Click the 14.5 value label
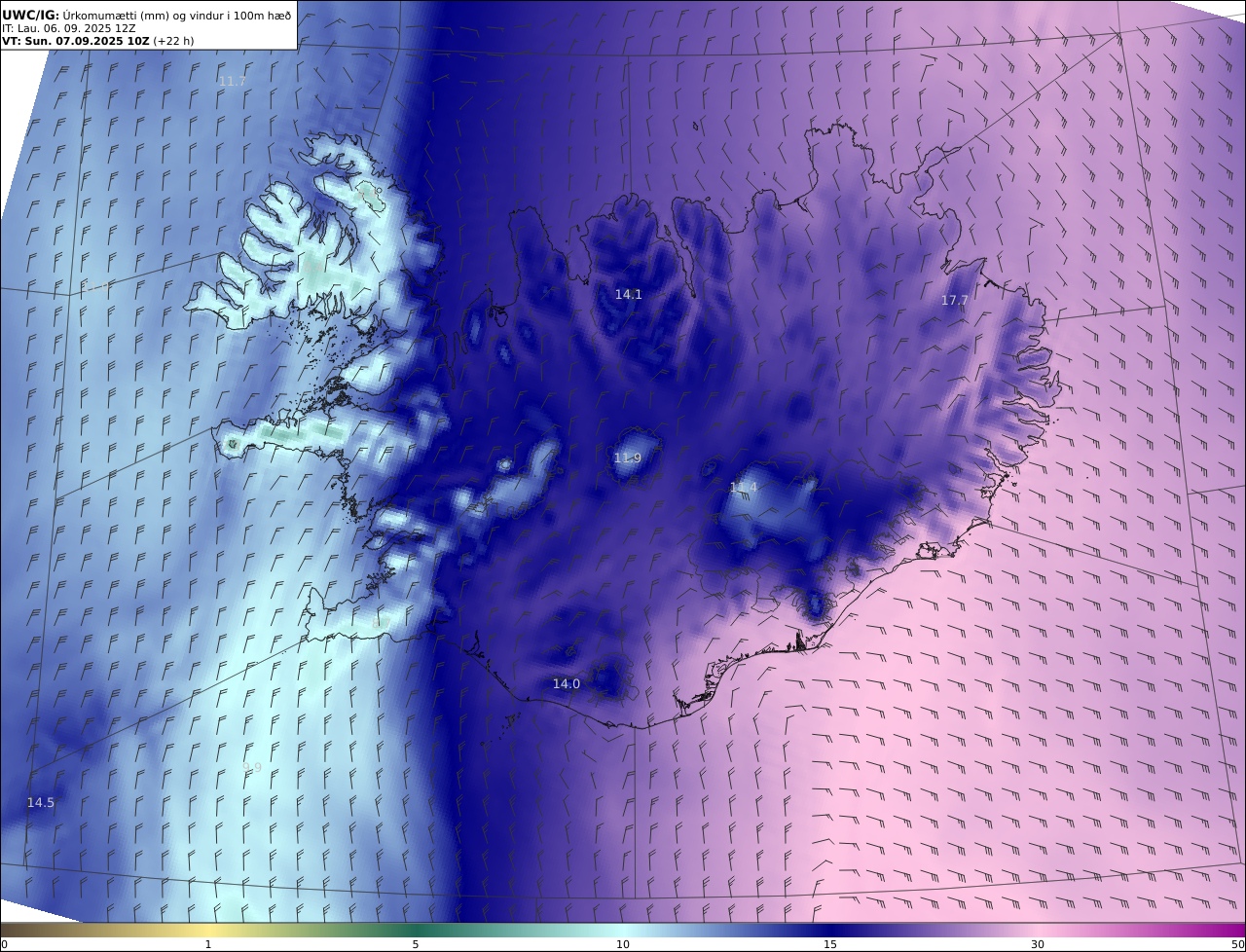 [41, 803]
